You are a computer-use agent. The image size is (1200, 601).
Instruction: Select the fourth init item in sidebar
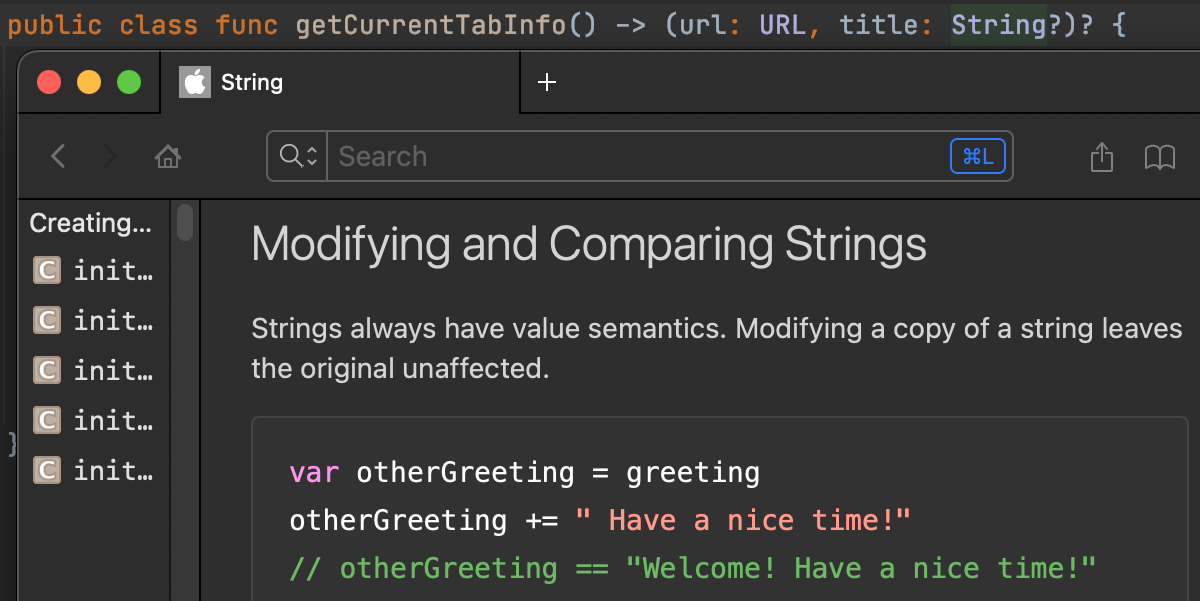tap(112, 420)
